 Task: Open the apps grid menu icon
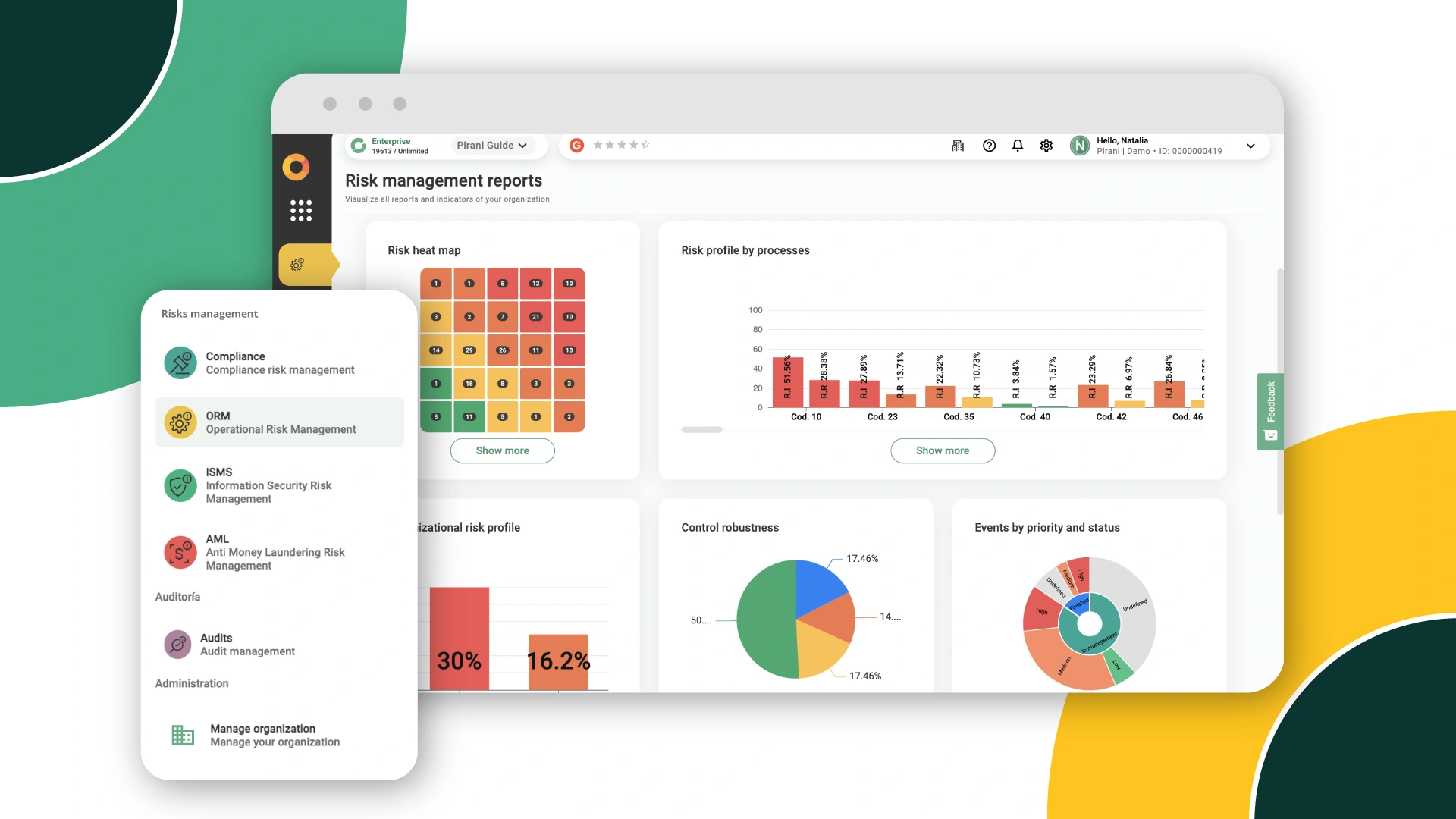tap(301, 210)
